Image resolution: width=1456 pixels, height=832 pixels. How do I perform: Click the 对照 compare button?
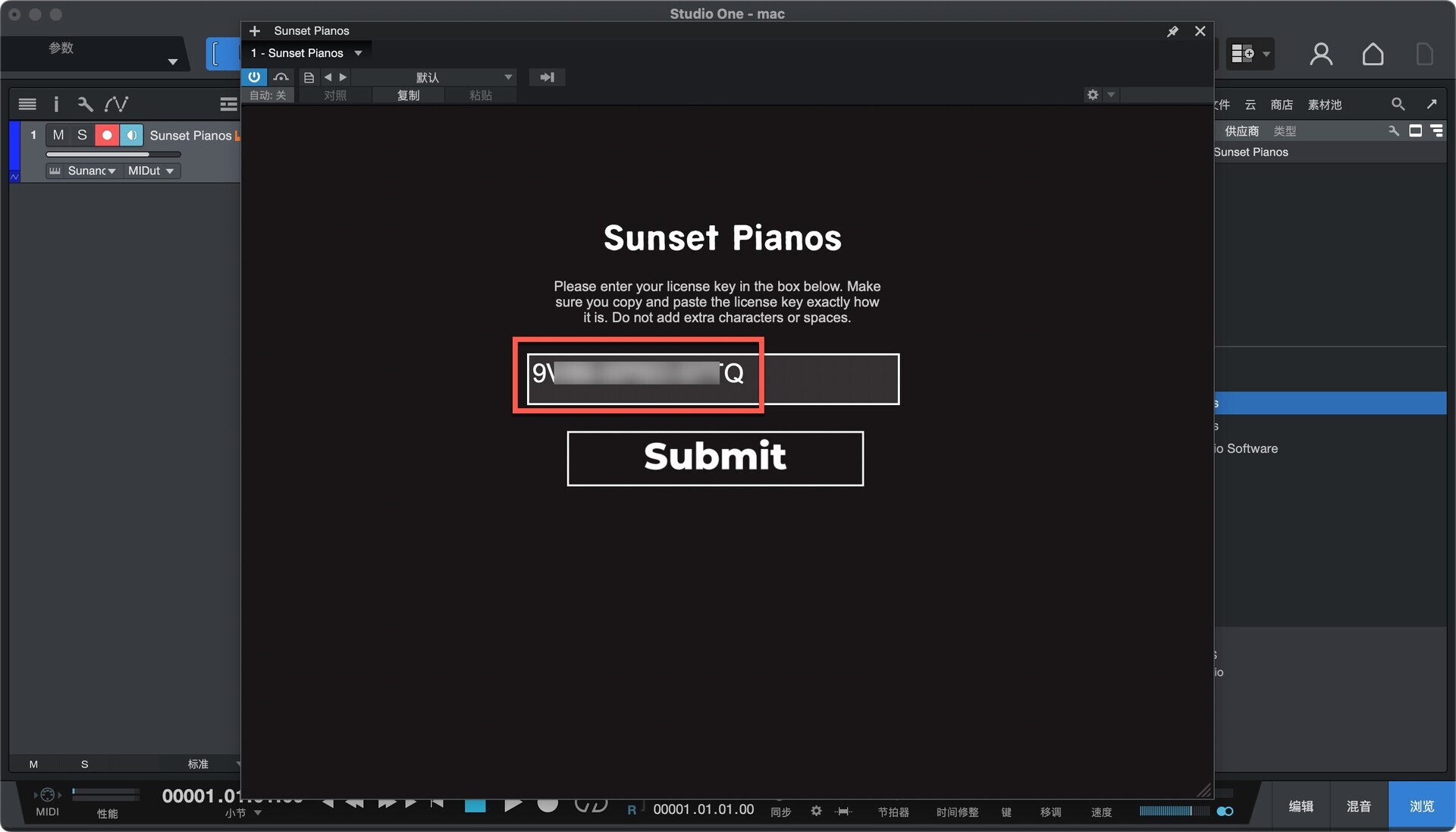335,95
